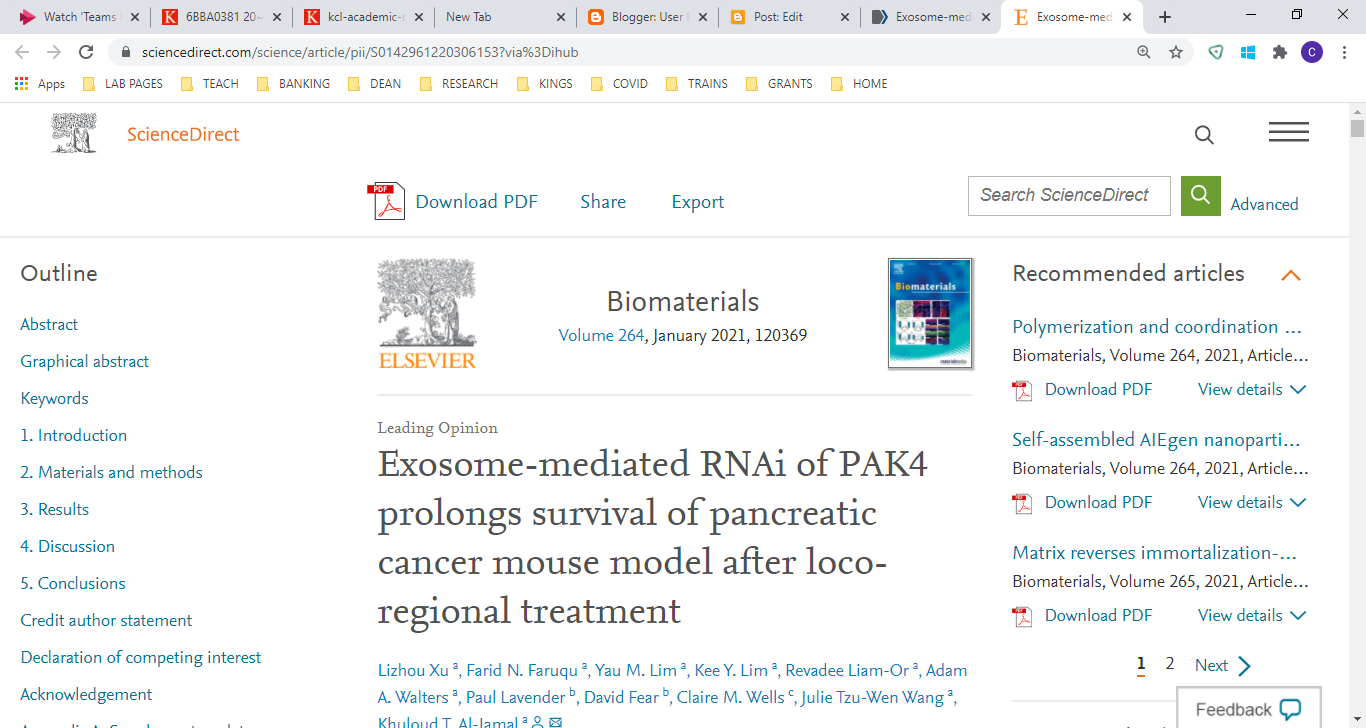Open the RESEARCH bookmark folder

click(458, 84)
